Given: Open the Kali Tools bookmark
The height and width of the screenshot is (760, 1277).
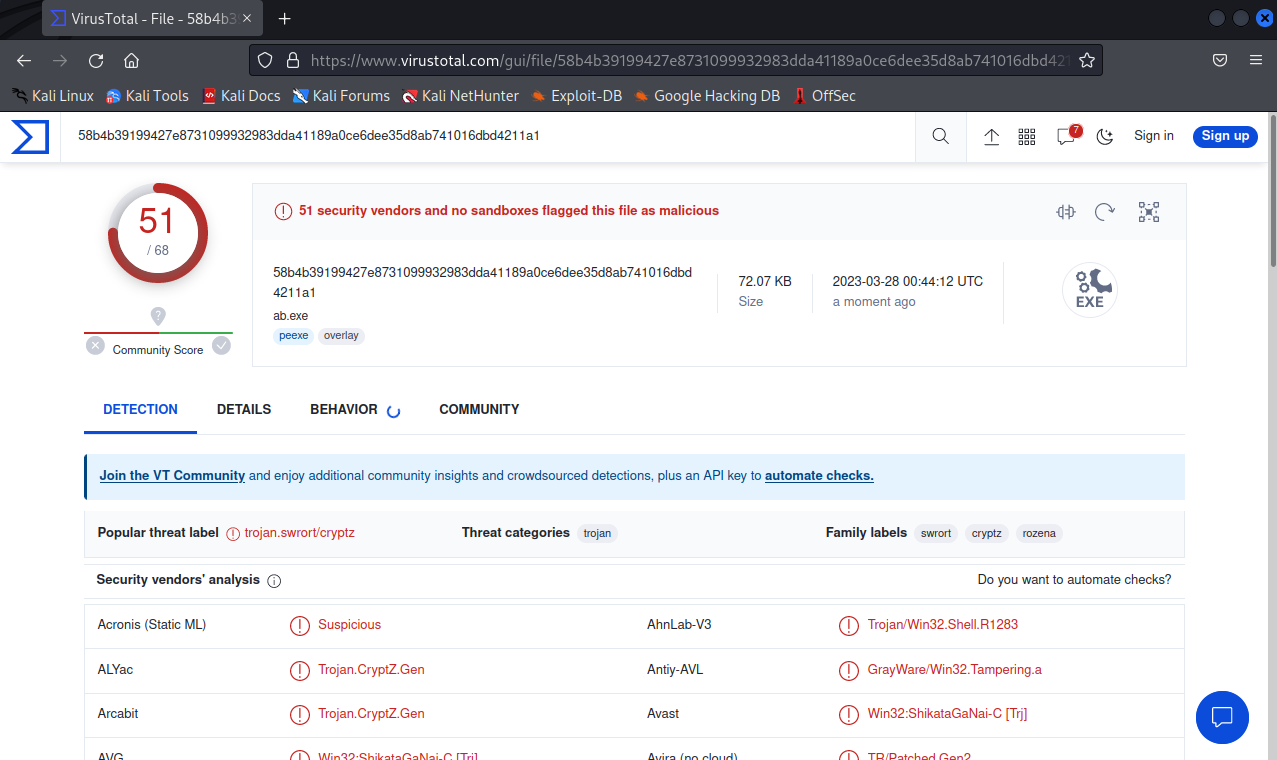Looking at the screenshot, I should pos(148,96).
